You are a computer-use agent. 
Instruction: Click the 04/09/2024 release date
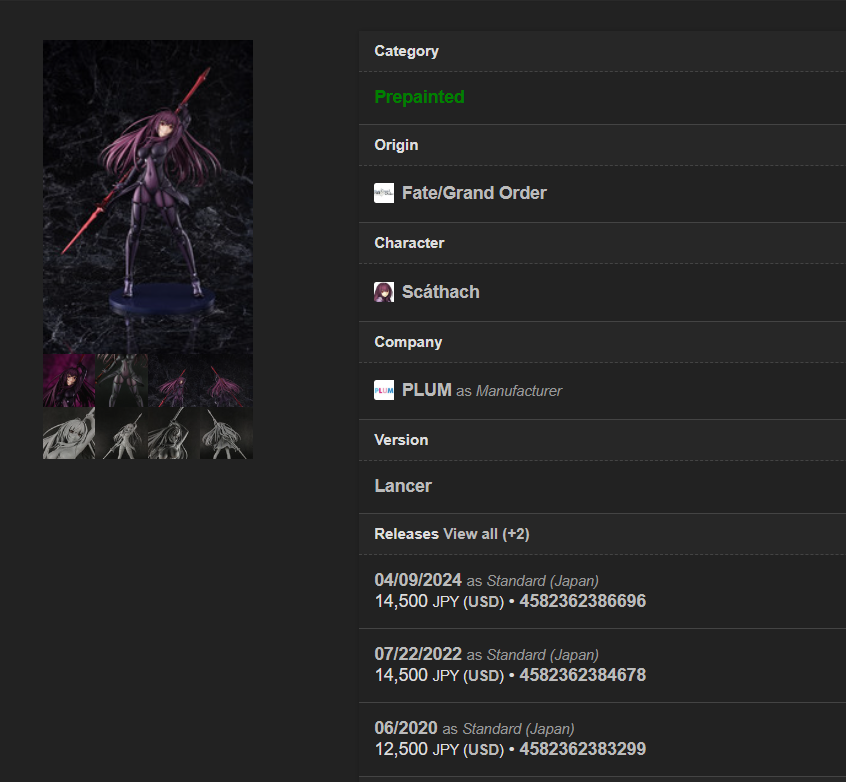[x=418, y=580]
